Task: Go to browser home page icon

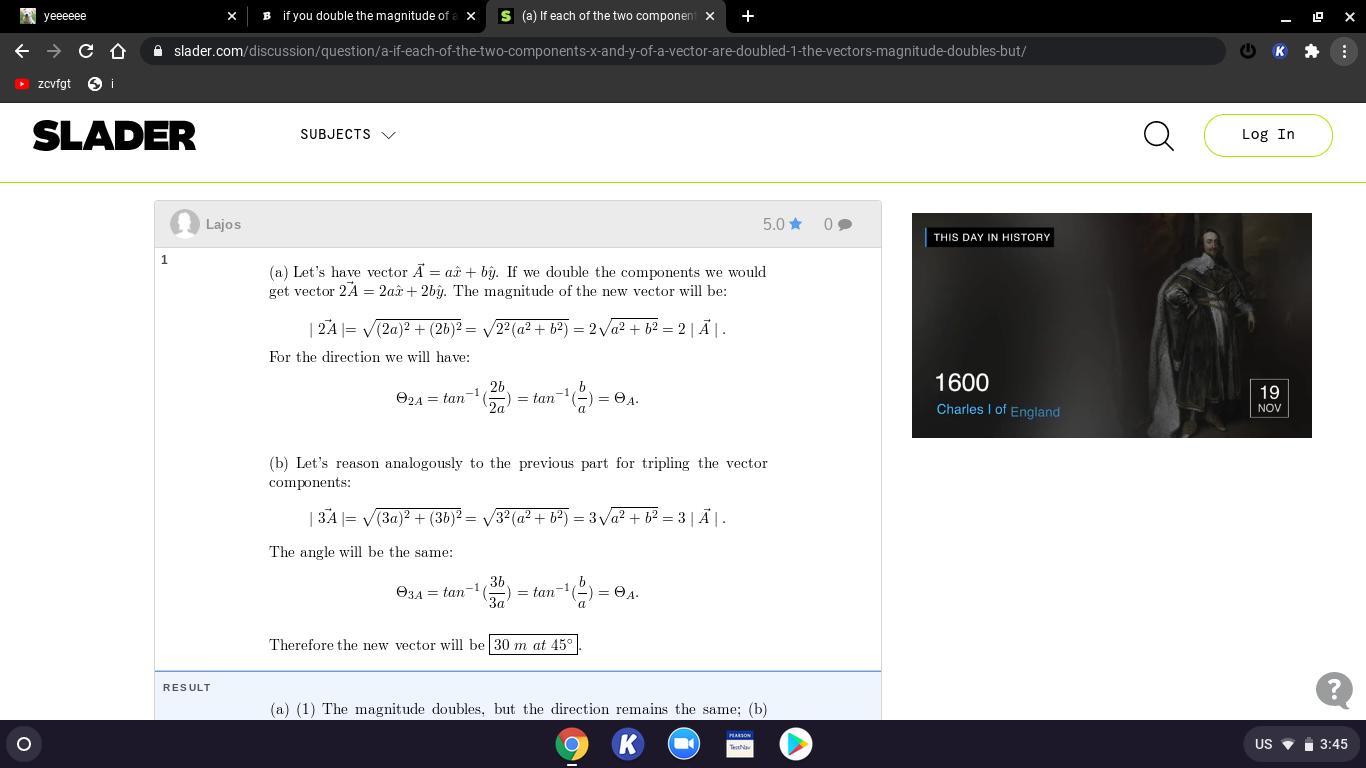Action: click(118, 51)
